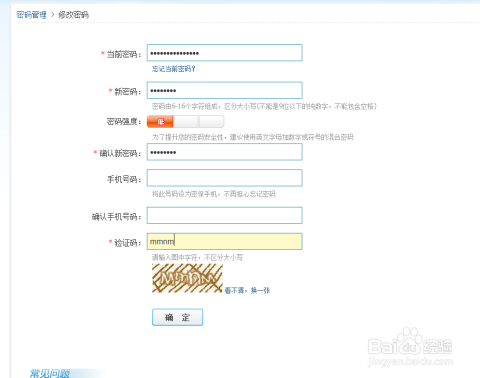
Task: Open the 密码管理 breadcrumb link
Action: [x=32, y=15]
